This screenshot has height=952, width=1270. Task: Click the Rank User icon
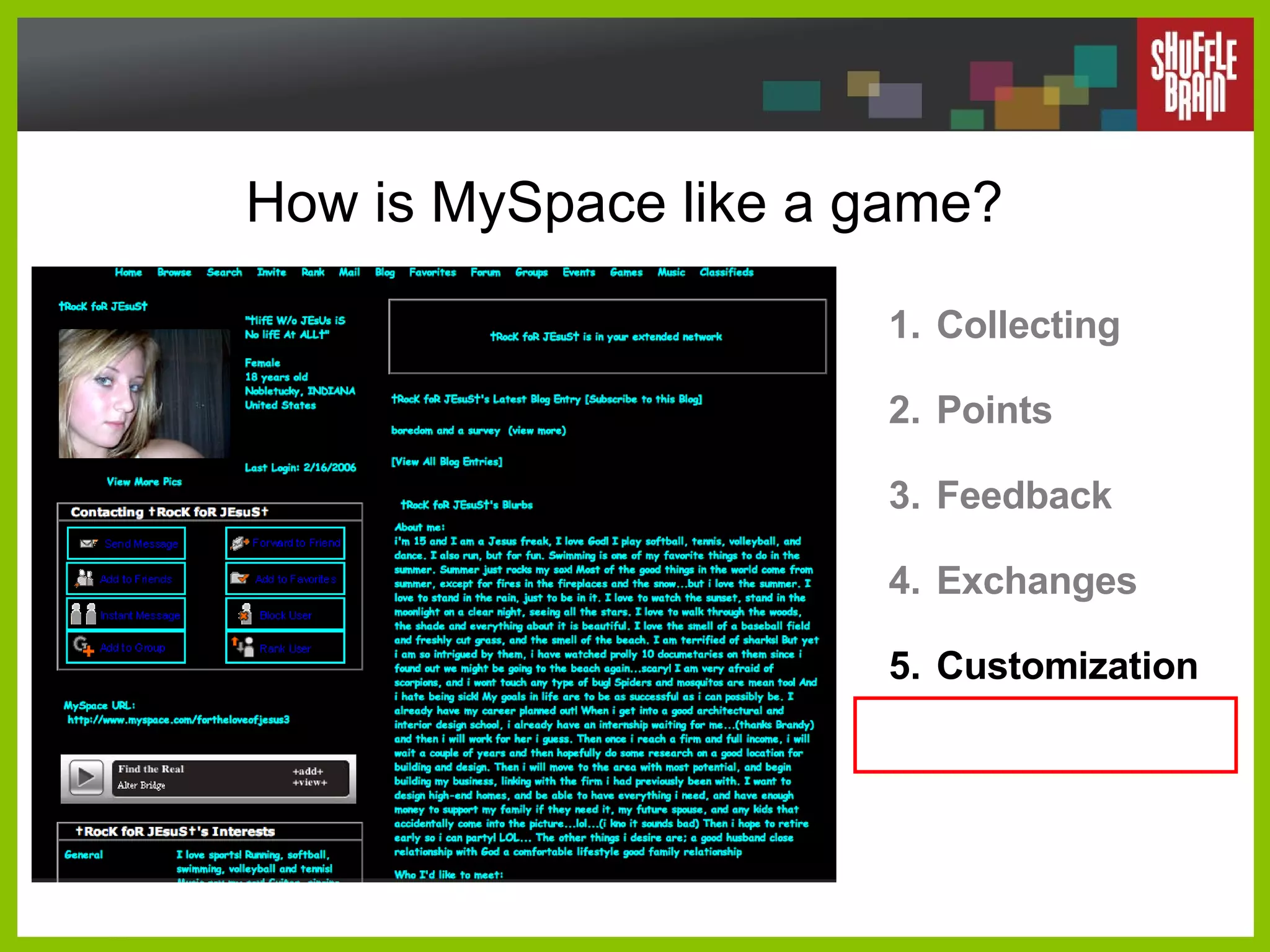[242, 646]
